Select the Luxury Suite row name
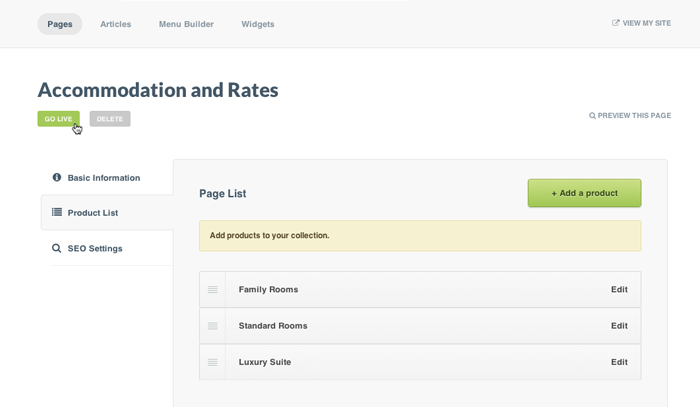Viewport: 700px width, 407px height. pos(265,362)
